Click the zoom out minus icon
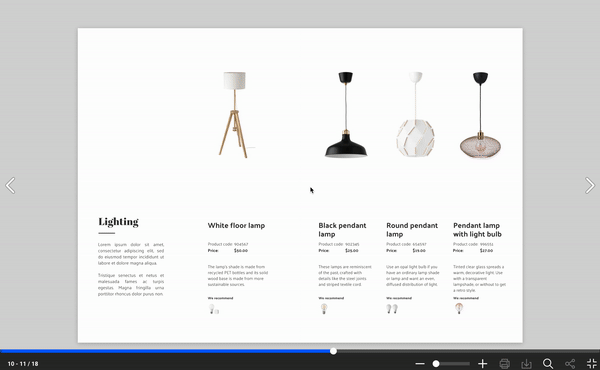Viewport: 600px width, 370px height. point(420,363)
